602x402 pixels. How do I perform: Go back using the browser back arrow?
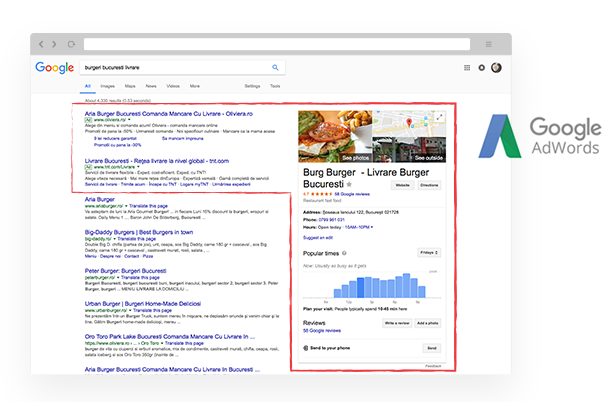41,44
